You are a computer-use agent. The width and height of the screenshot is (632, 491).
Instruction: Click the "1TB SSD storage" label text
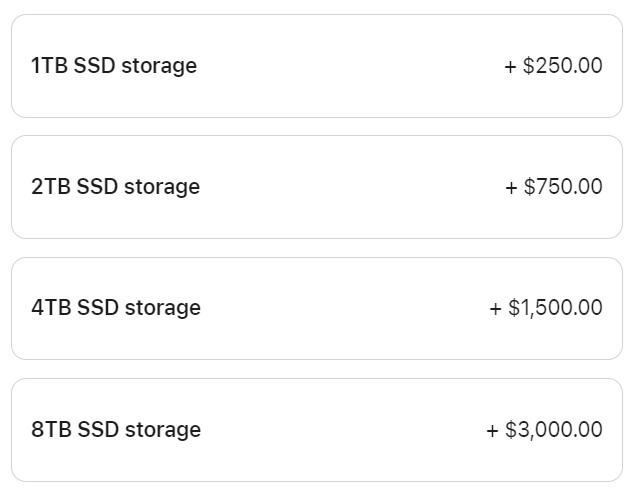[x=114, y=66]
